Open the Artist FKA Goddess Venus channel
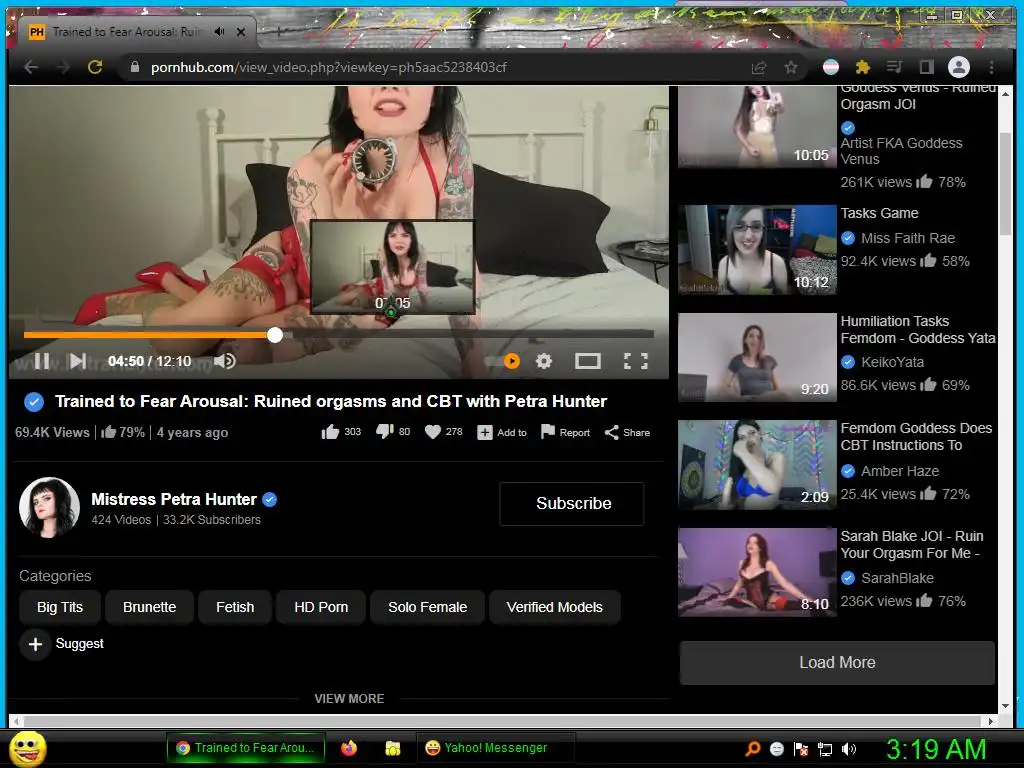Viewport: 1024px width, 768px height. coord(901,151)
